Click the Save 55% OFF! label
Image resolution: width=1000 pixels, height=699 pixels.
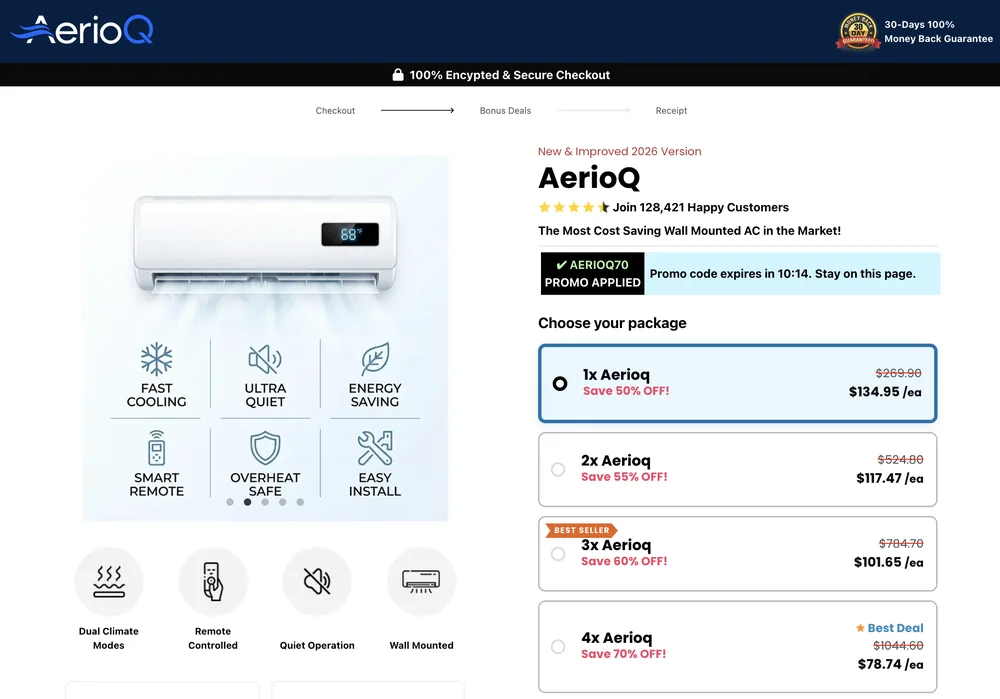pyautogui.click(x=624, y=476)
